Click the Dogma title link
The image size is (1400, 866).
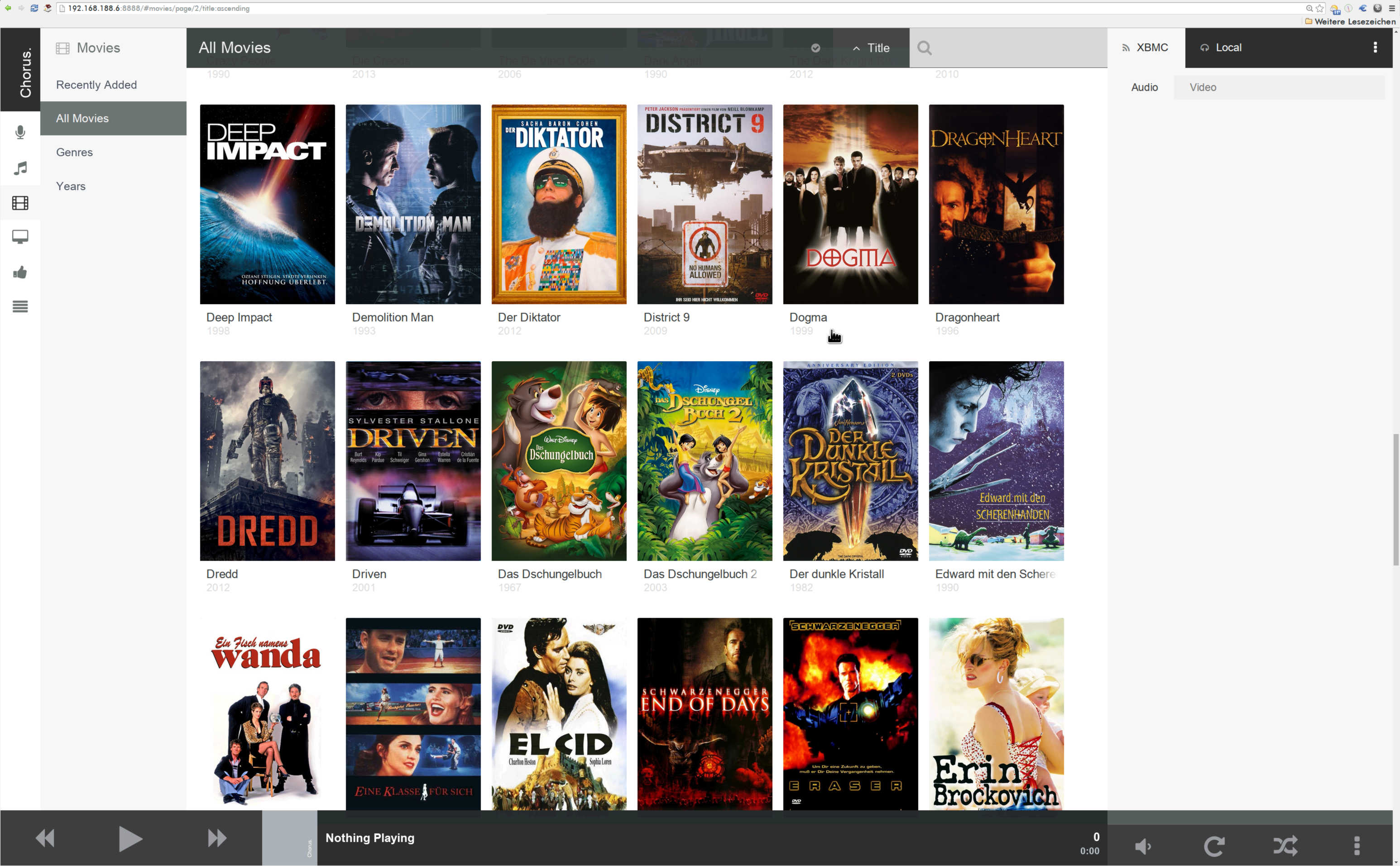[x=808, y=317]
